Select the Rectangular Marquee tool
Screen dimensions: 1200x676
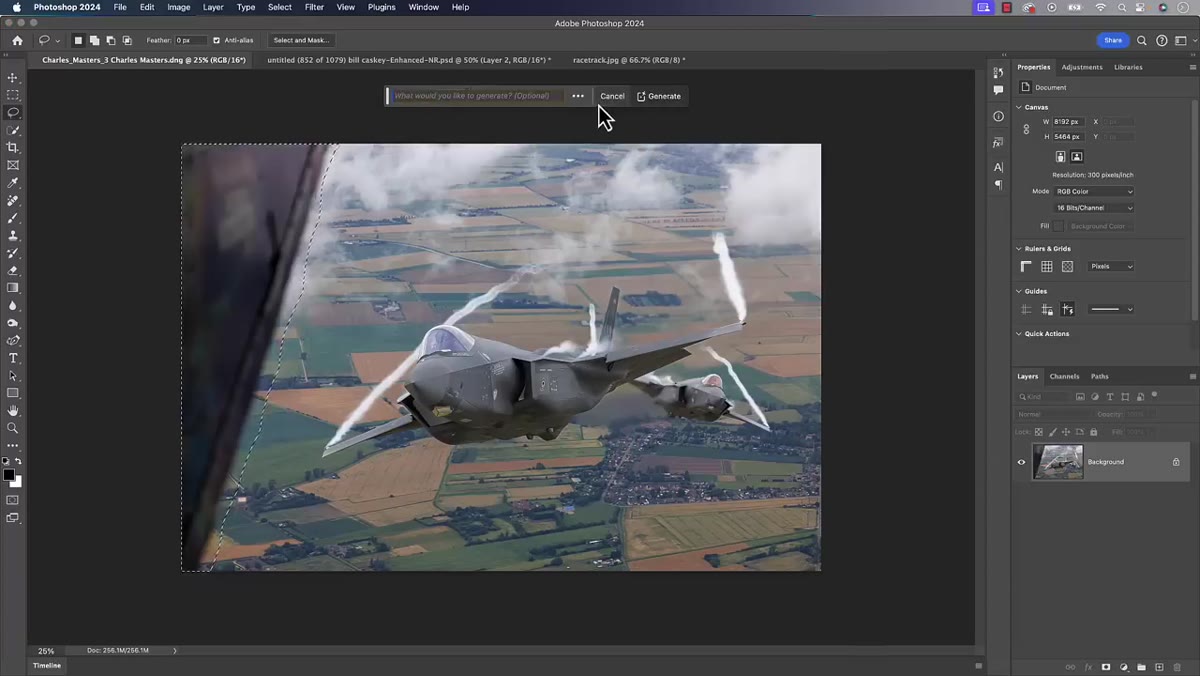(13, 95)
